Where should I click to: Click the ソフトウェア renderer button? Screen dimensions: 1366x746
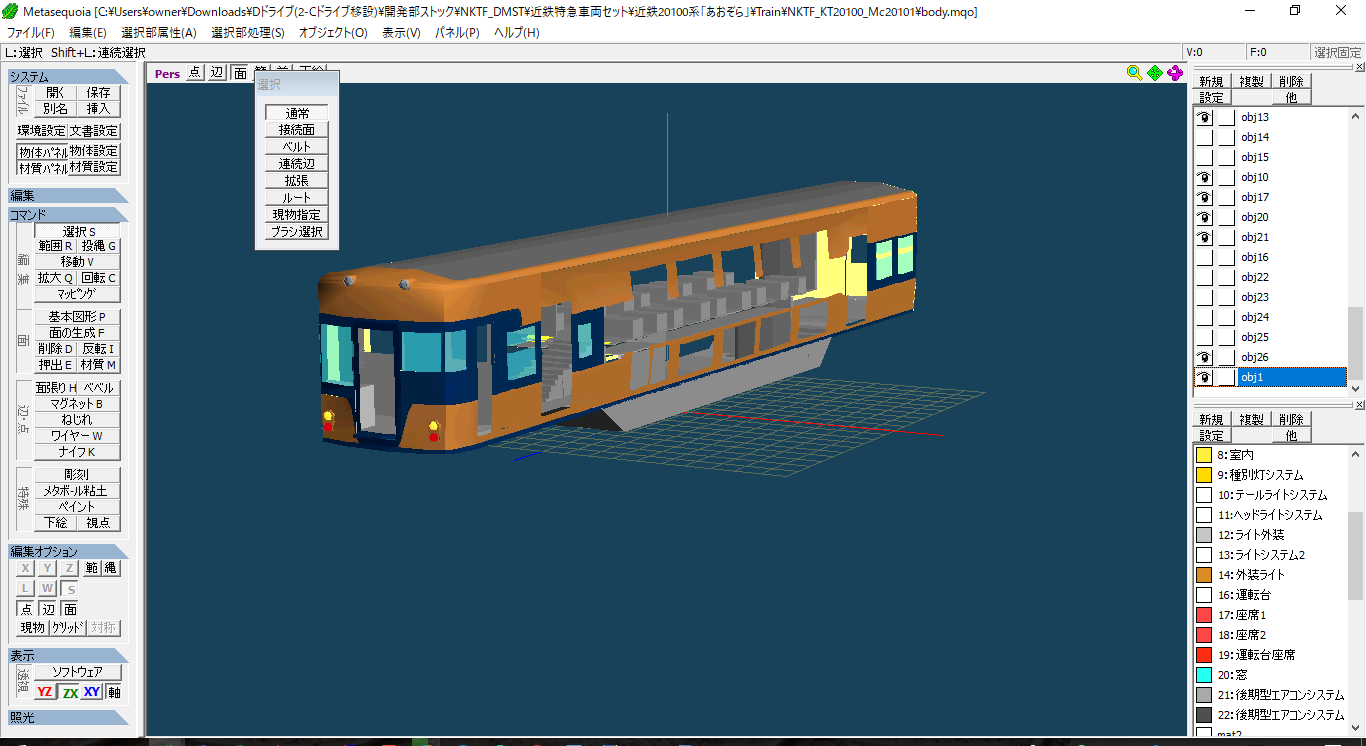coord(77,672)
